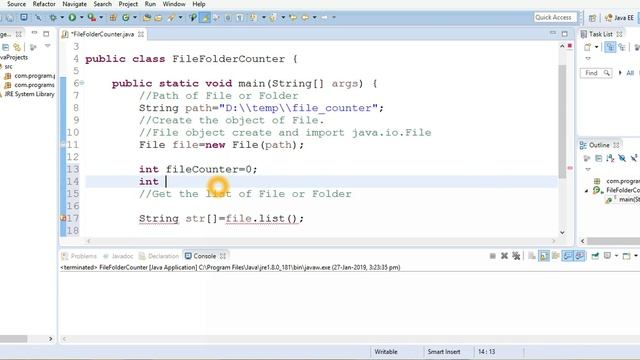
Task: Switch to the Java EE perspective
Action: coord(620,18)
